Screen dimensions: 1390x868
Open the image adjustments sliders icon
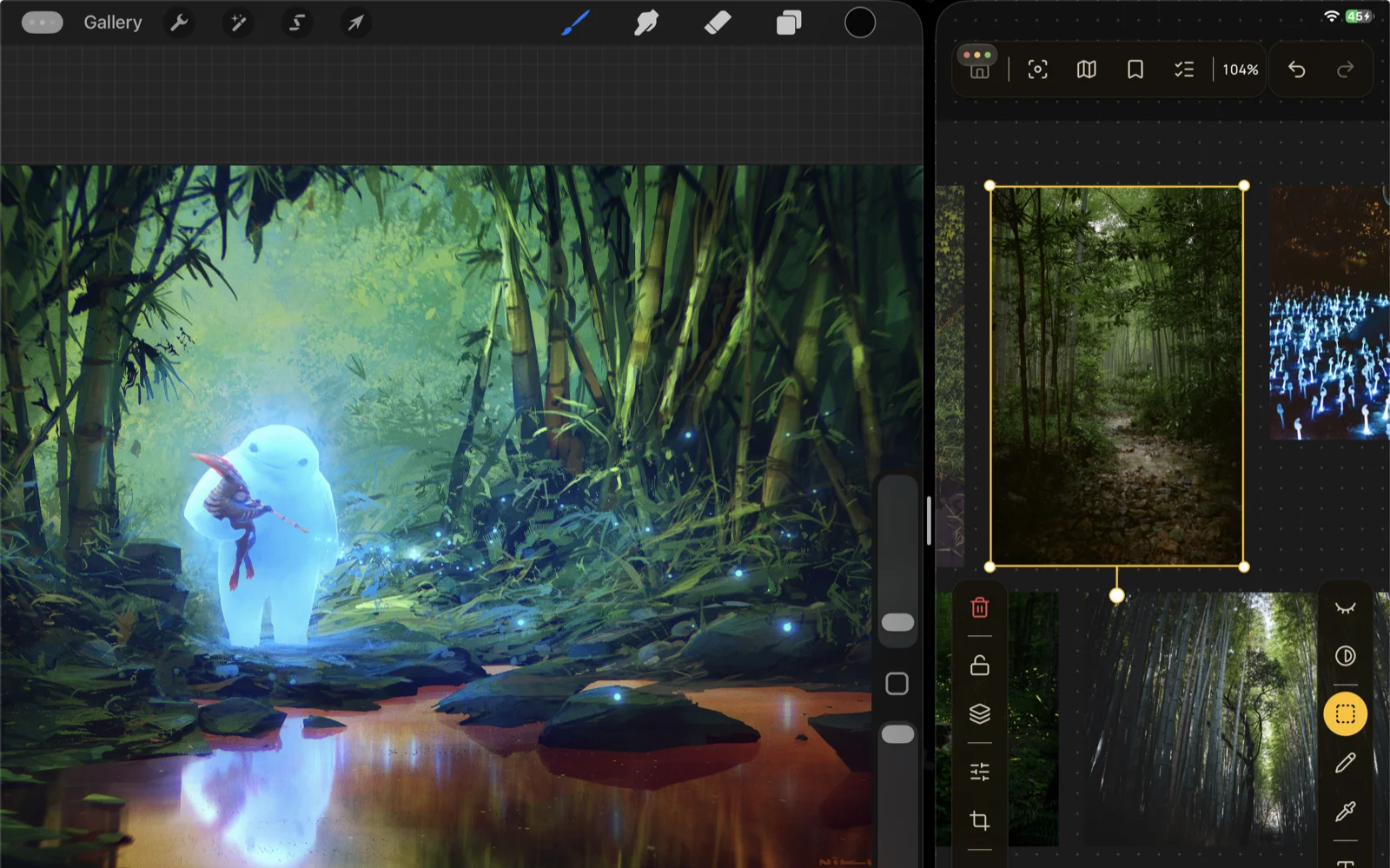point(979,772)
